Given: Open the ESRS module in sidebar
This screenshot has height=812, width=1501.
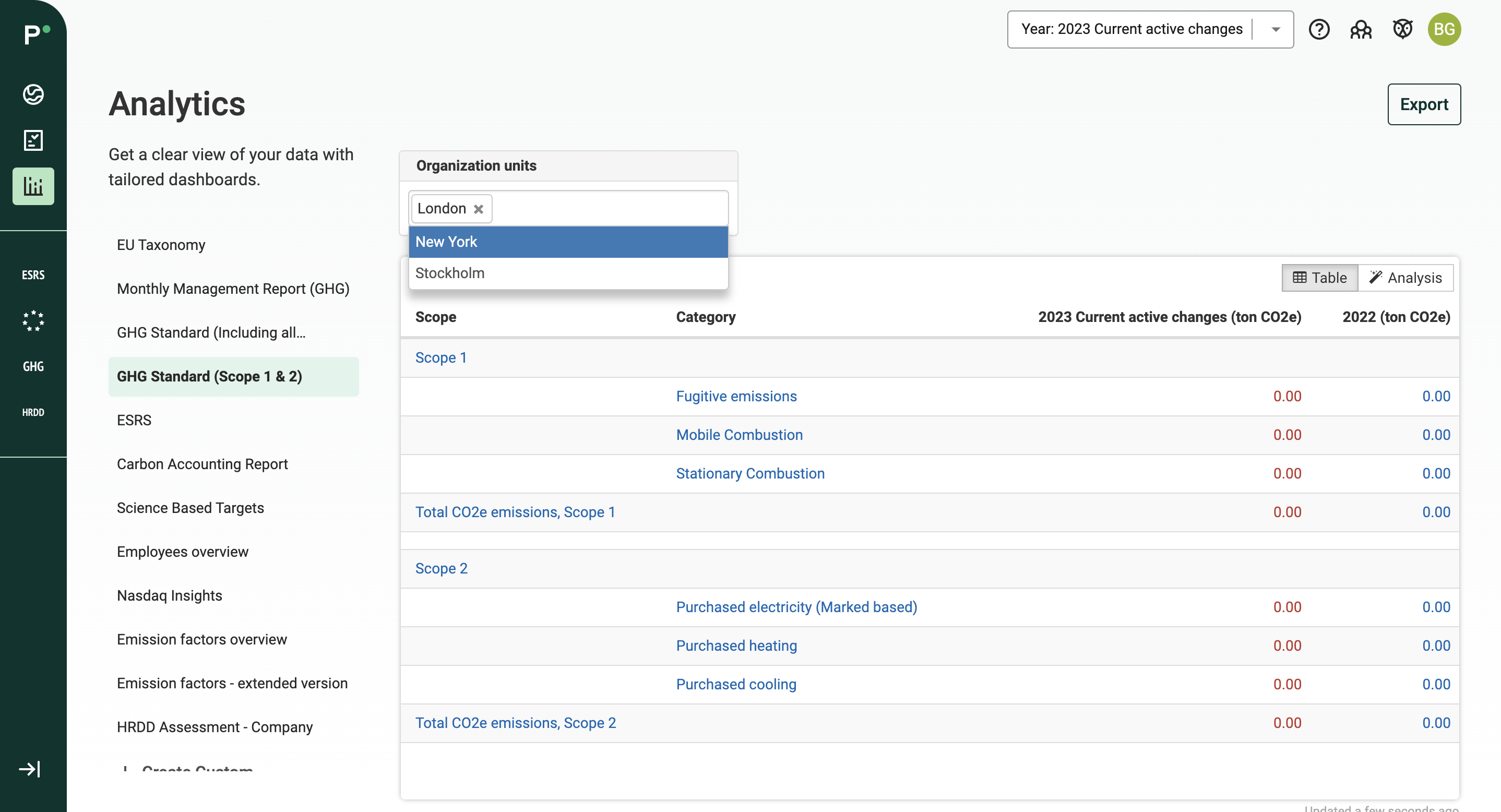Looking at the screenshot, I should coord(33,275).
